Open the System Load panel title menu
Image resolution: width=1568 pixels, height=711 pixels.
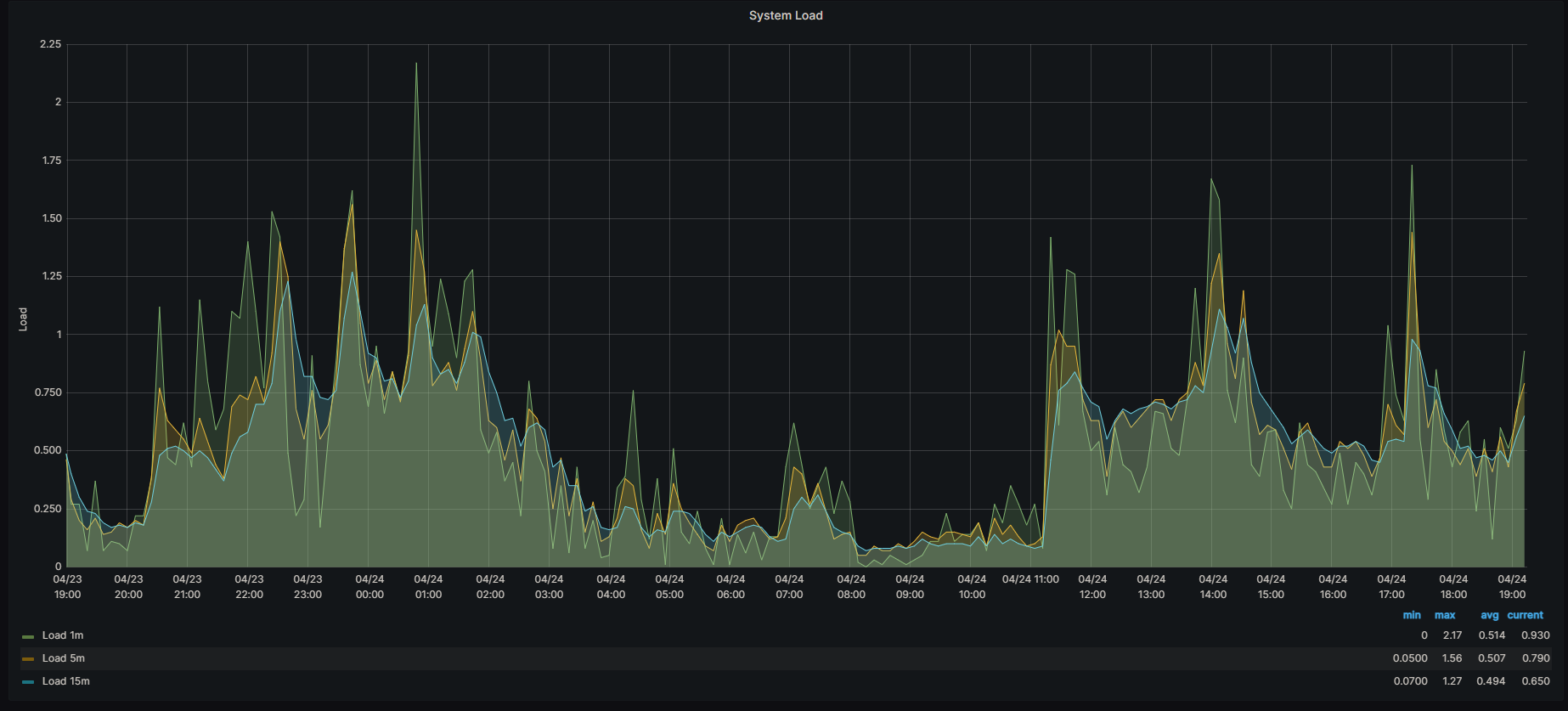pos(785,15)
